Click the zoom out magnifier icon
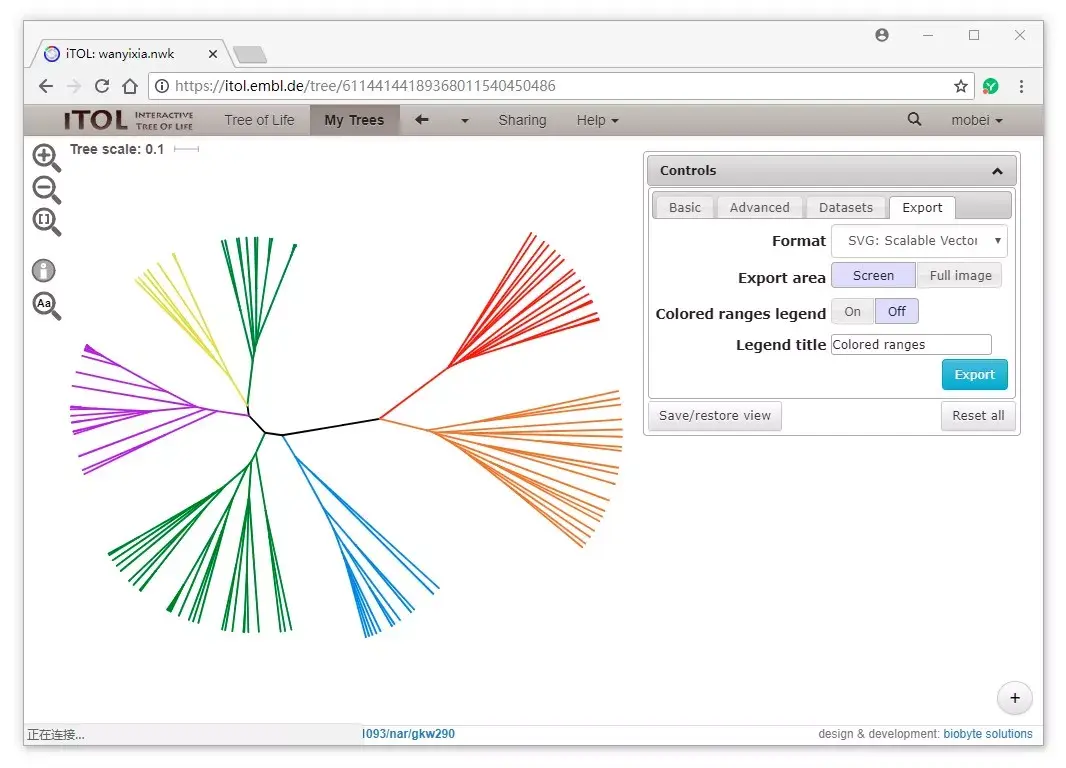This screenshot has width=1066, height=768. (46, 190)
